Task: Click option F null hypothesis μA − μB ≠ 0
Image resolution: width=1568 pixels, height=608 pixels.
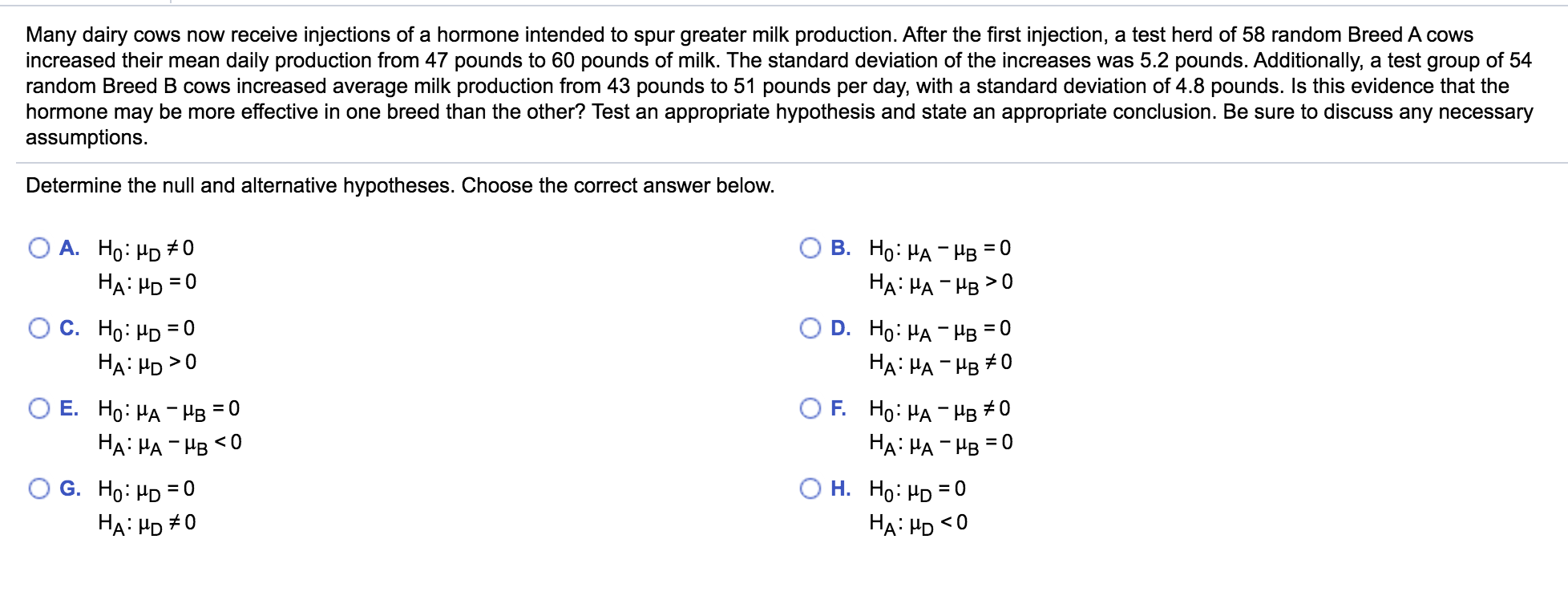Action: coord(940,410)
